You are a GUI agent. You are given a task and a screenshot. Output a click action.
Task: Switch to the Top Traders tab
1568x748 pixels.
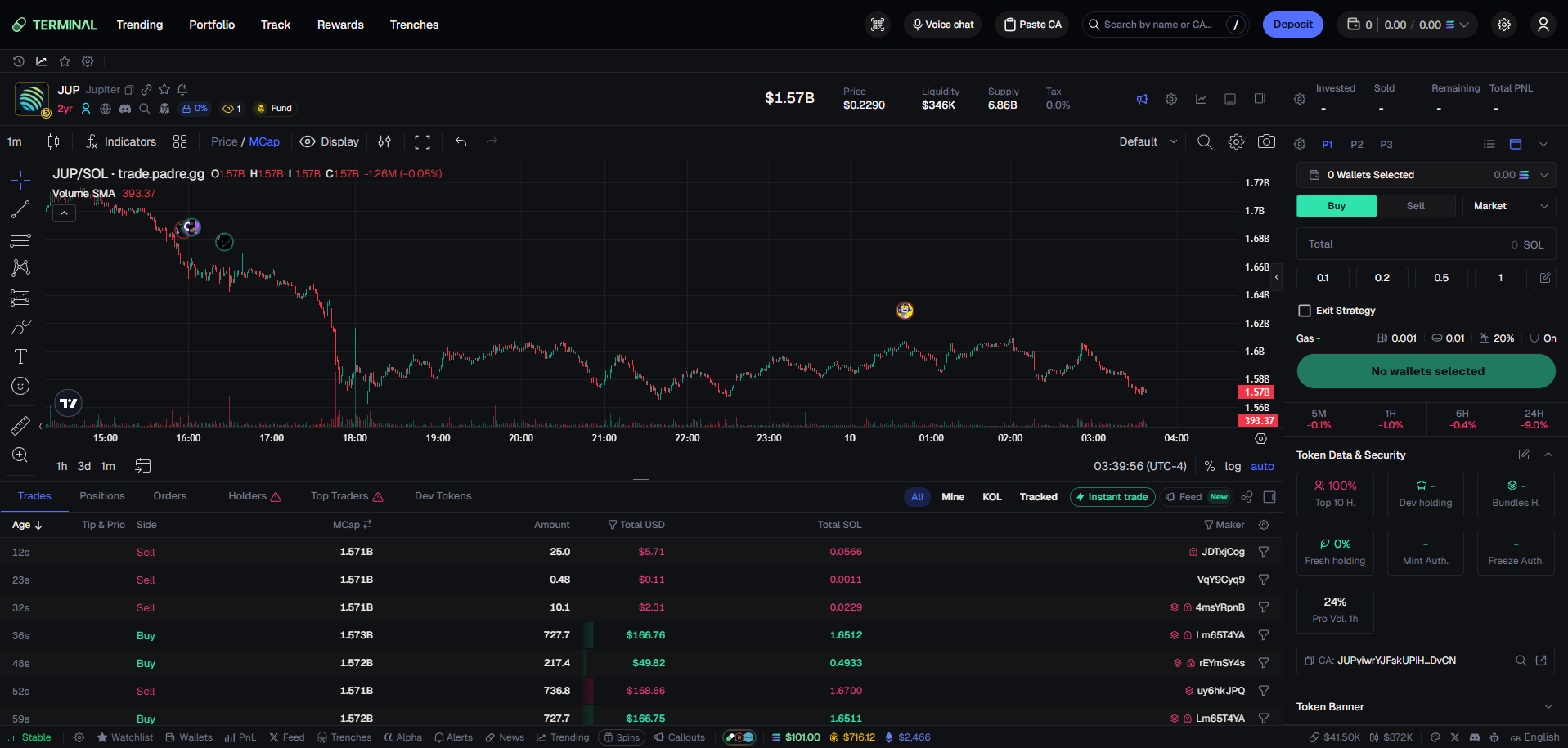click(347, 496)
